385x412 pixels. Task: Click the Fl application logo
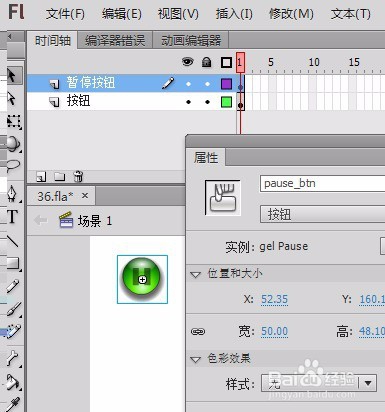(x=16, y=12)
